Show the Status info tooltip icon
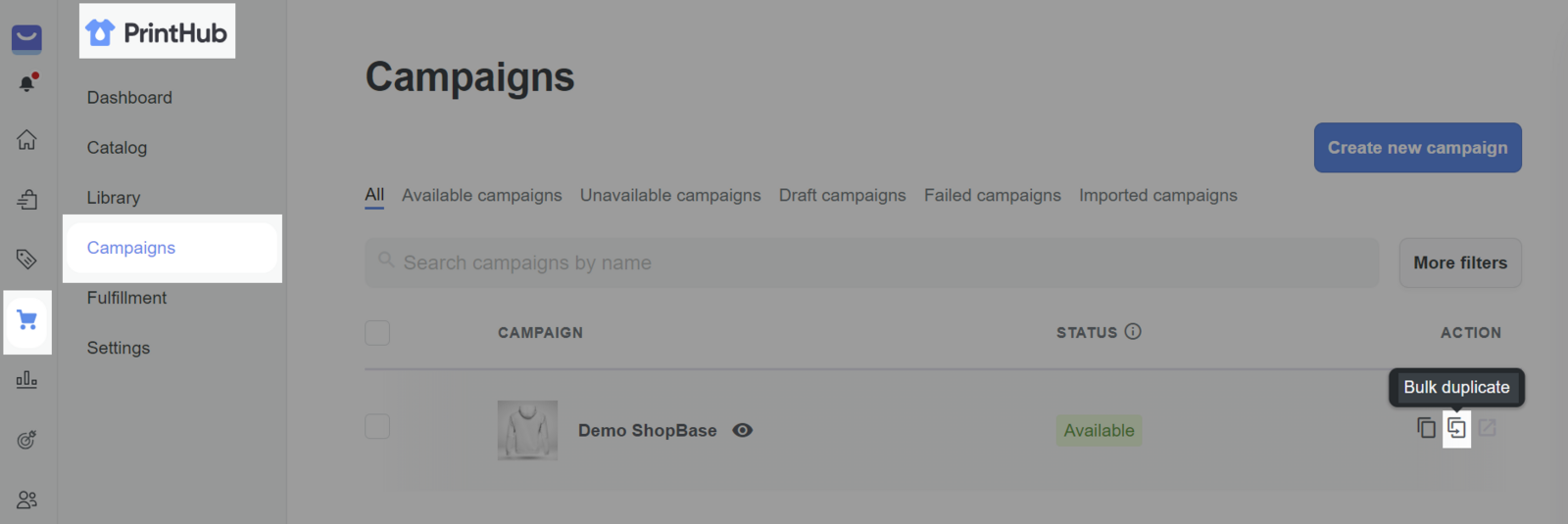Viewport: 1568px width, 524px height. click(1133, 332)
